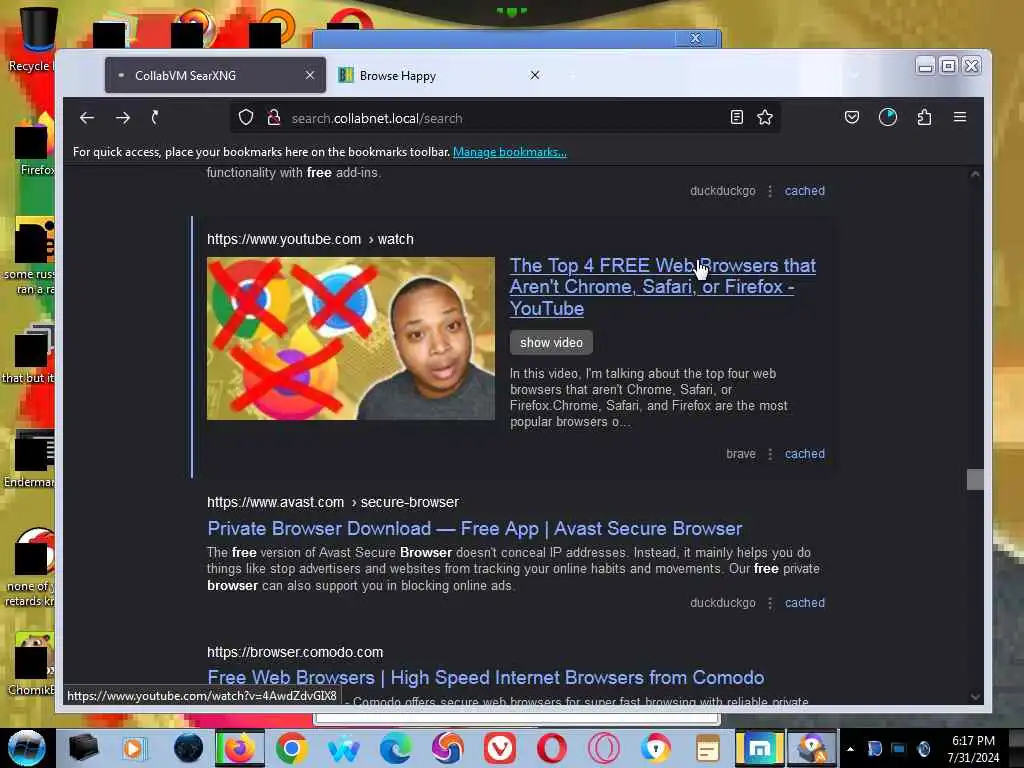Click the taskbar clock showing 6:17 PM
Image resolution: width=1024 pixels, height=768 pixels.
973,749
